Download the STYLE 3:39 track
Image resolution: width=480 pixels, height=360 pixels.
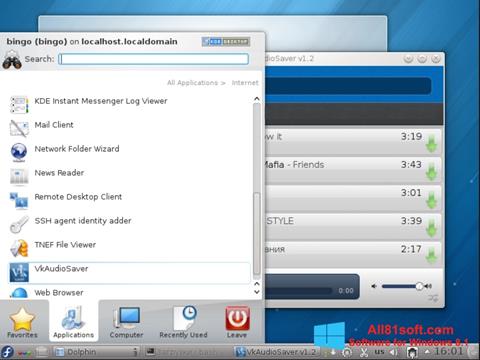coord(431,228)
